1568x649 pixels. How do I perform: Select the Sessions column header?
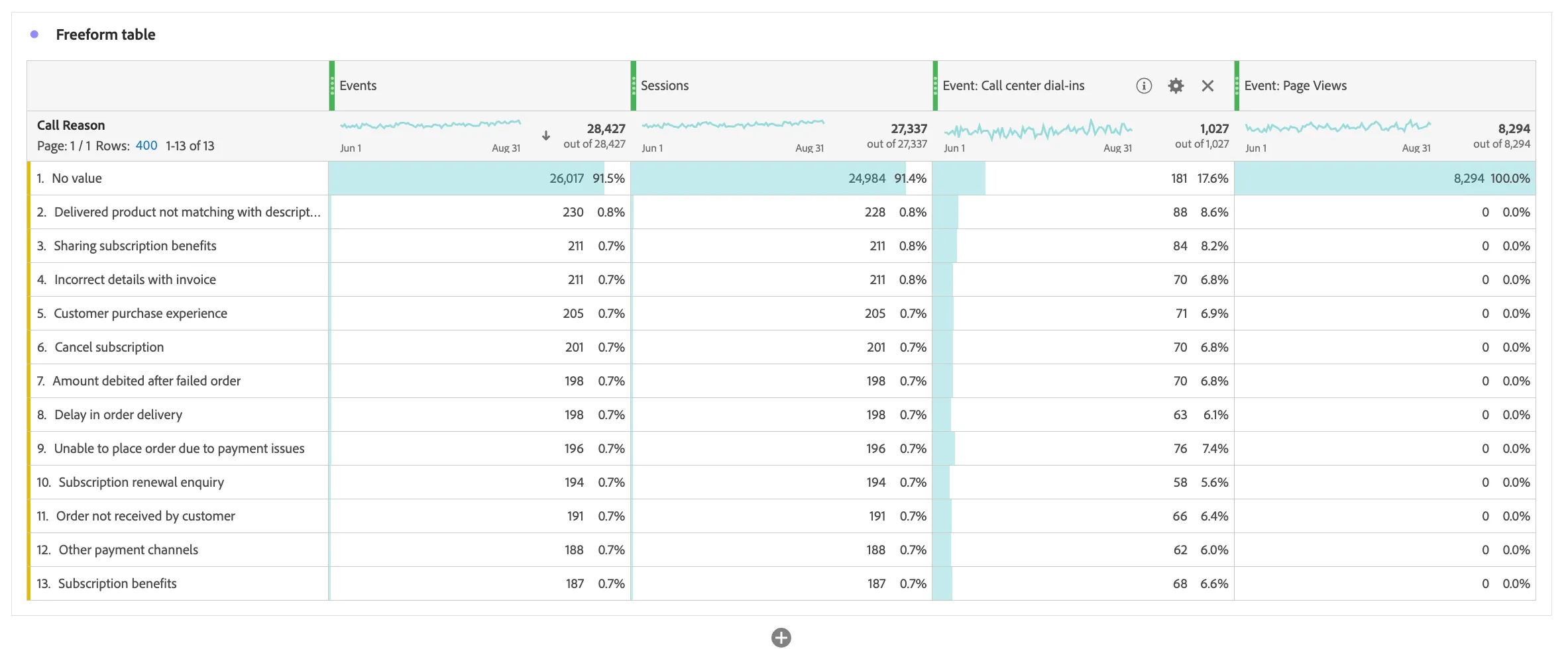(x=781, y=85)
